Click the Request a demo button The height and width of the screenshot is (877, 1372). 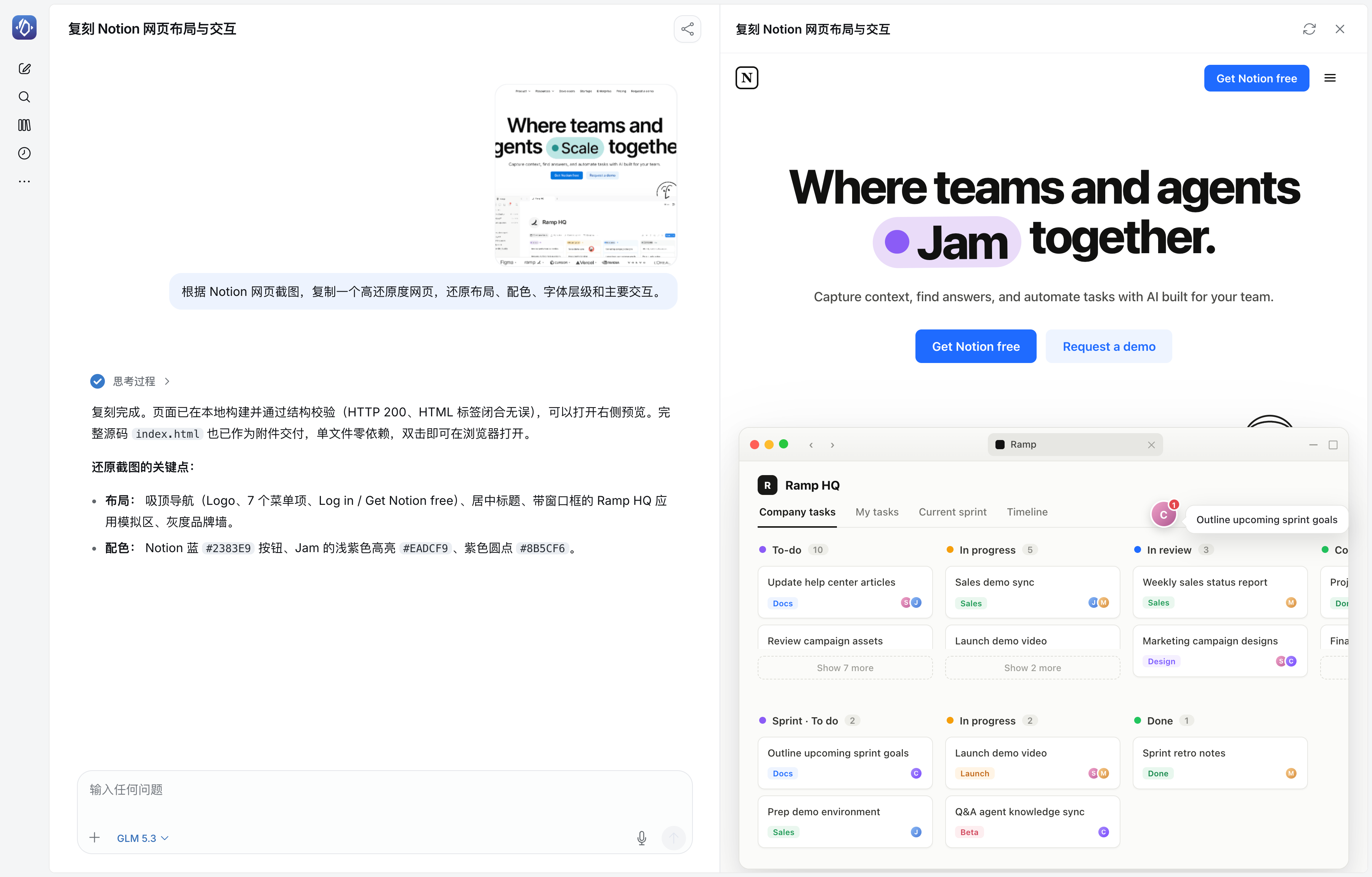coord(1109,346)
